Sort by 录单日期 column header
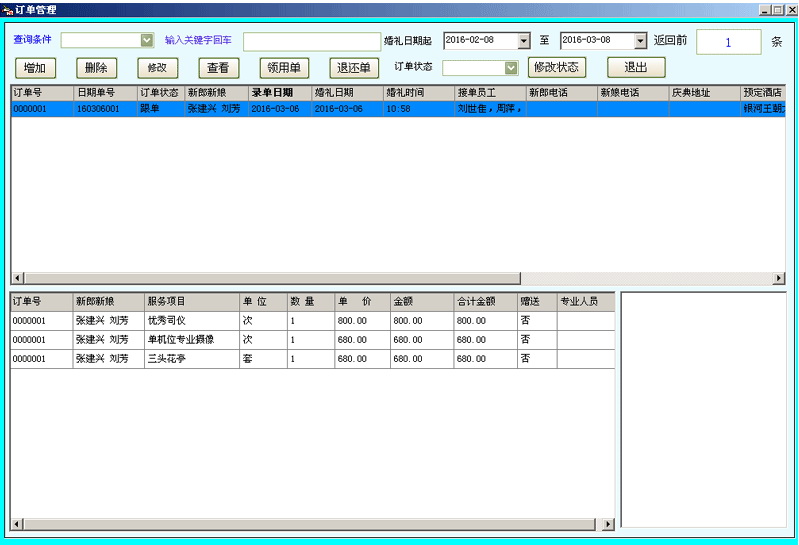This screenshot has height=545, width=799. click(x=280, y=93)
